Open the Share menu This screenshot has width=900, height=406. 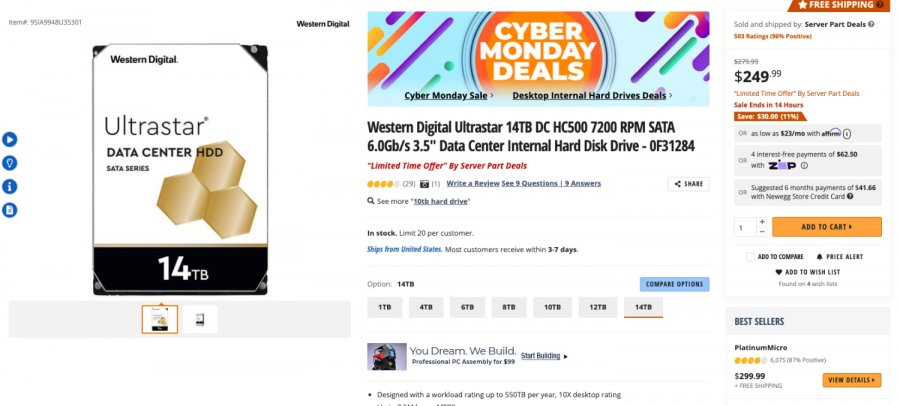(x=688, y=184)
